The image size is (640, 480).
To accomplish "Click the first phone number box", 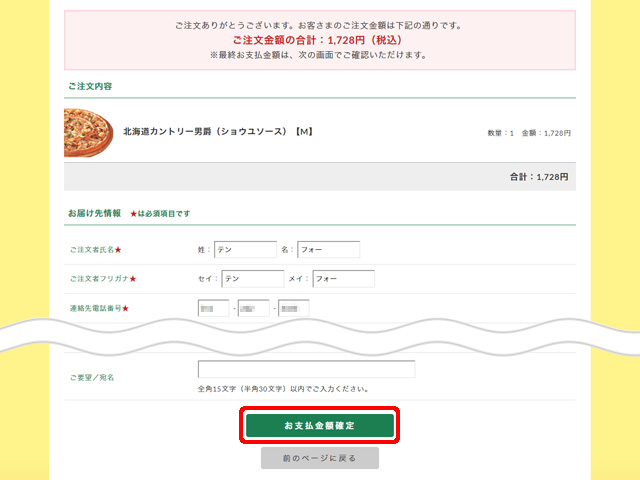I will click(x=213, y=308).
